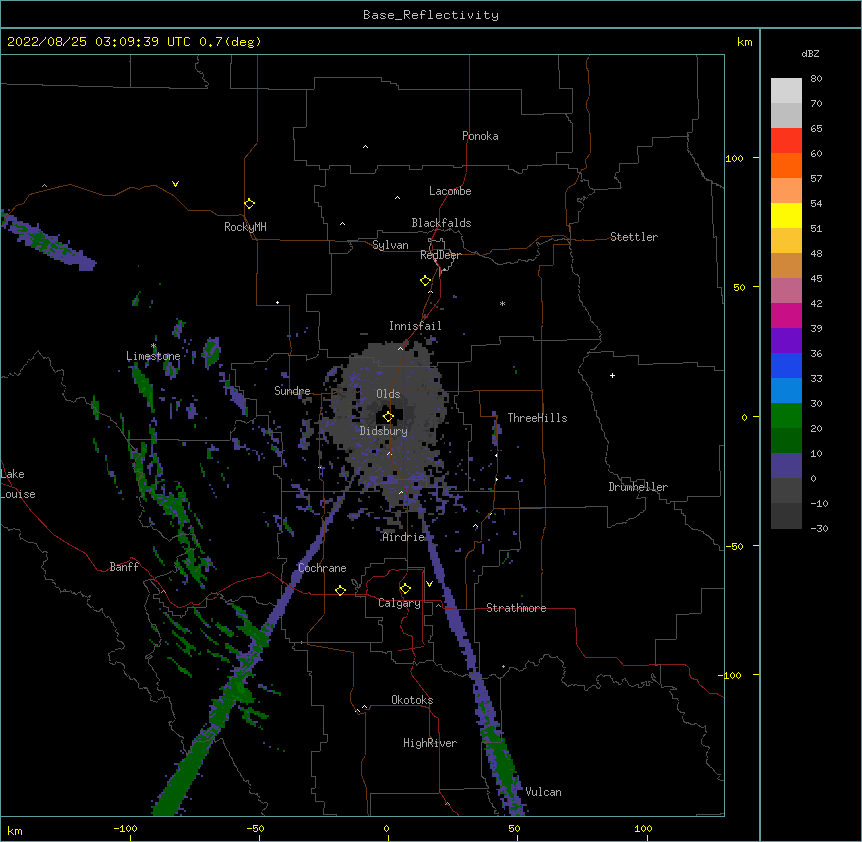Click the Sundre label

292,391
